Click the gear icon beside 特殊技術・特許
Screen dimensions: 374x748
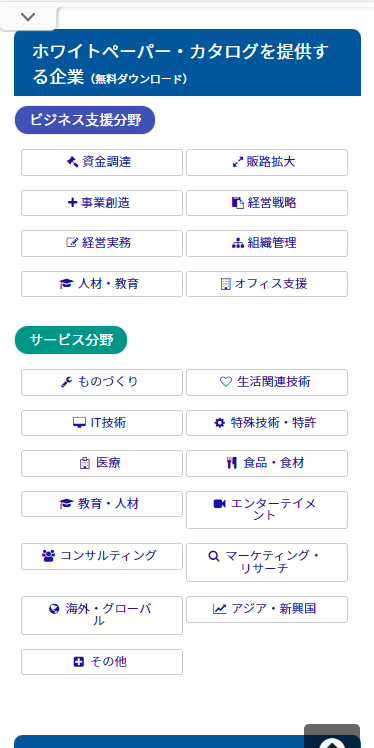(x=219, y=423)
